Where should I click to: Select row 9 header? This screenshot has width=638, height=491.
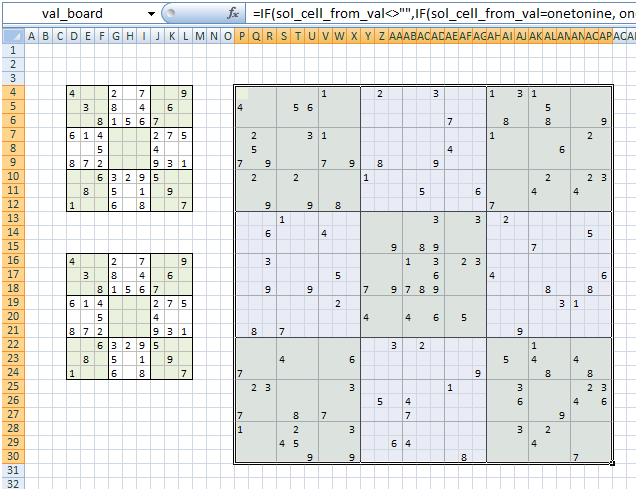pyautogui.click(x=13, y=162)
